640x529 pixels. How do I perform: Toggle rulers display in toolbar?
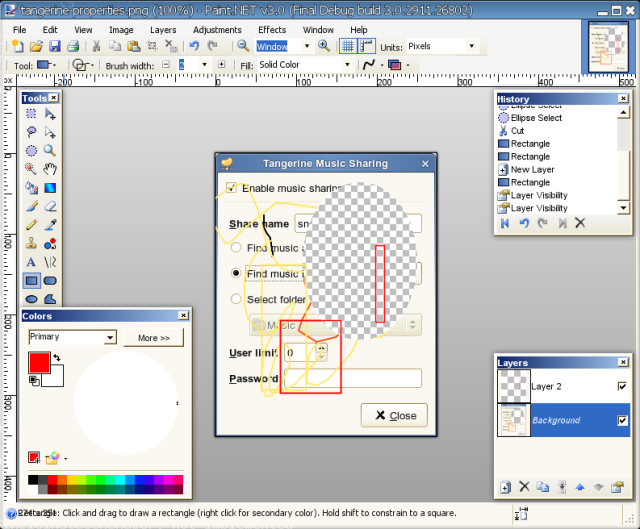coord(367,46)
